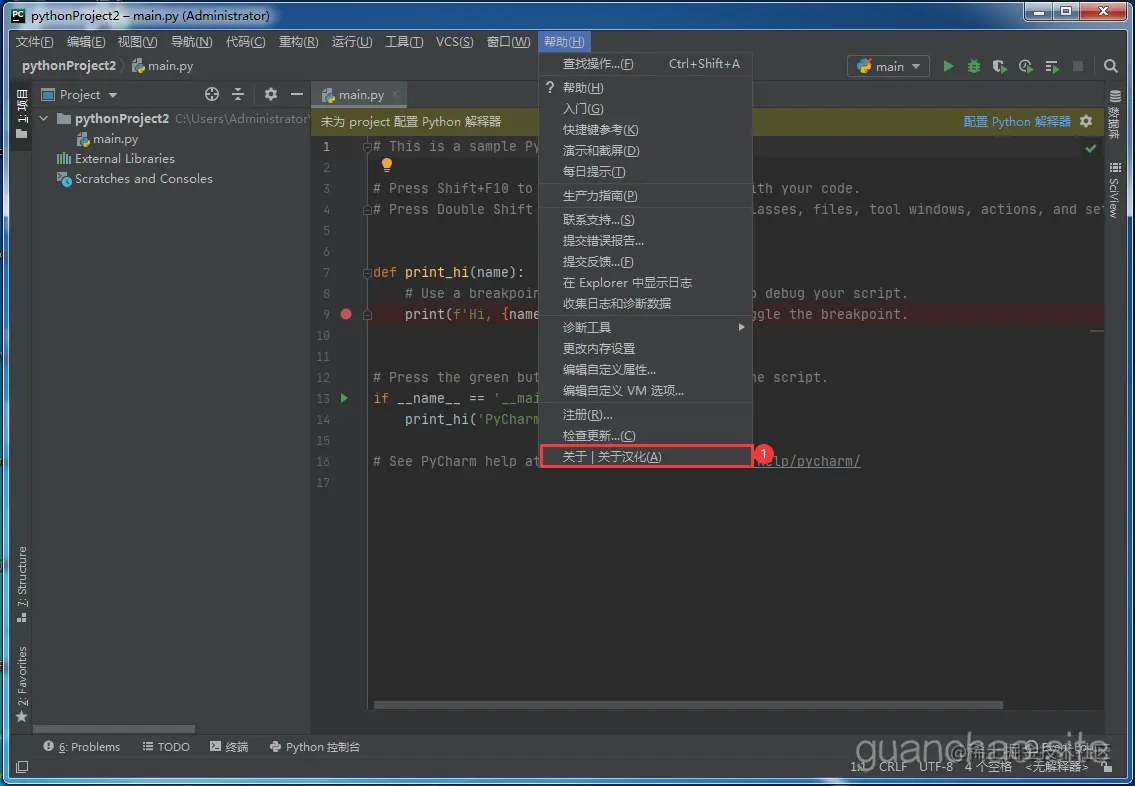This screenshot has width=1135, height=786.
Task: Open the Tools menu
Action: 404,41
